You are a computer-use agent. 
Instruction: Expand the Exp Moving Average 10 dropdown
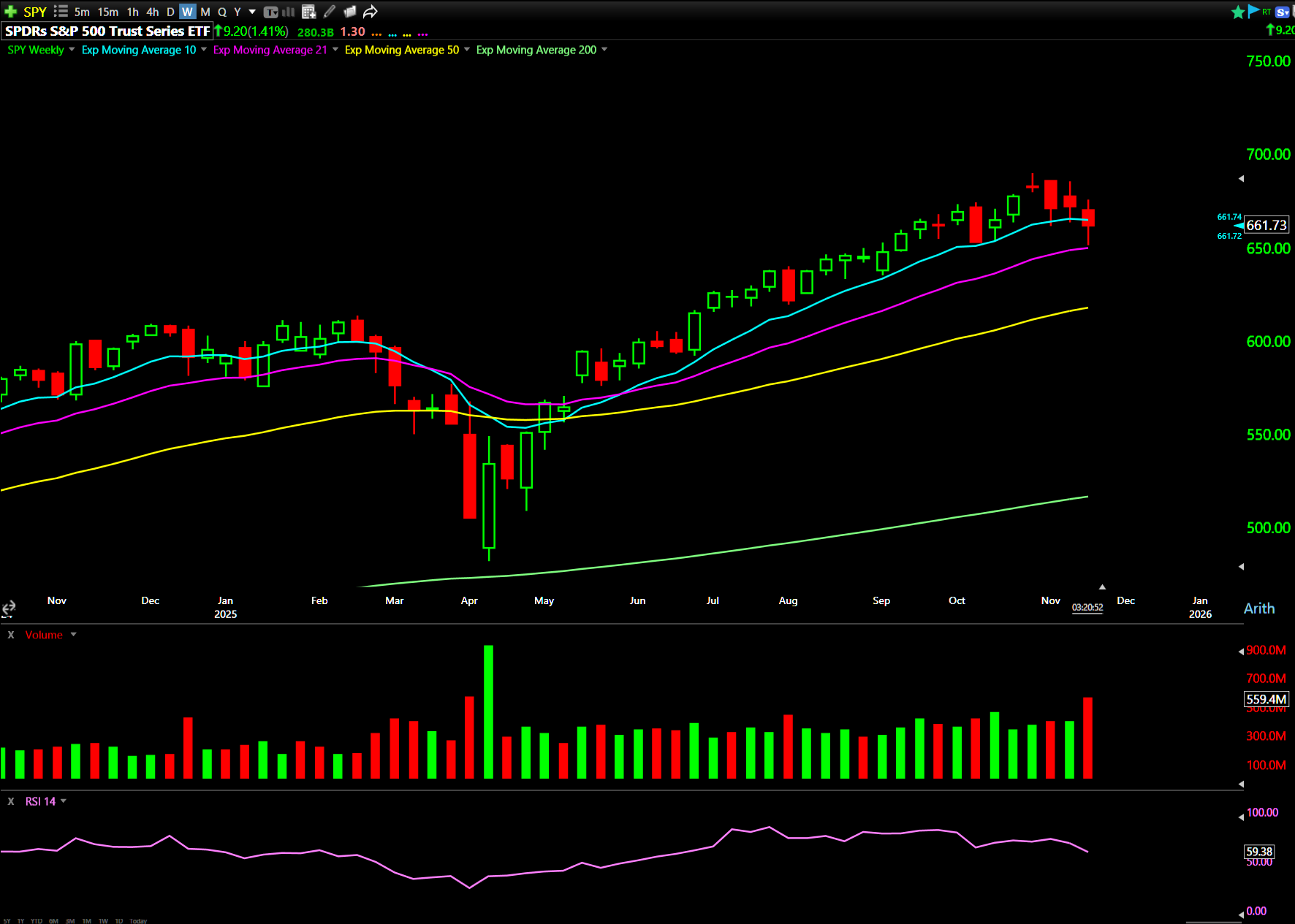click(204, 50)
